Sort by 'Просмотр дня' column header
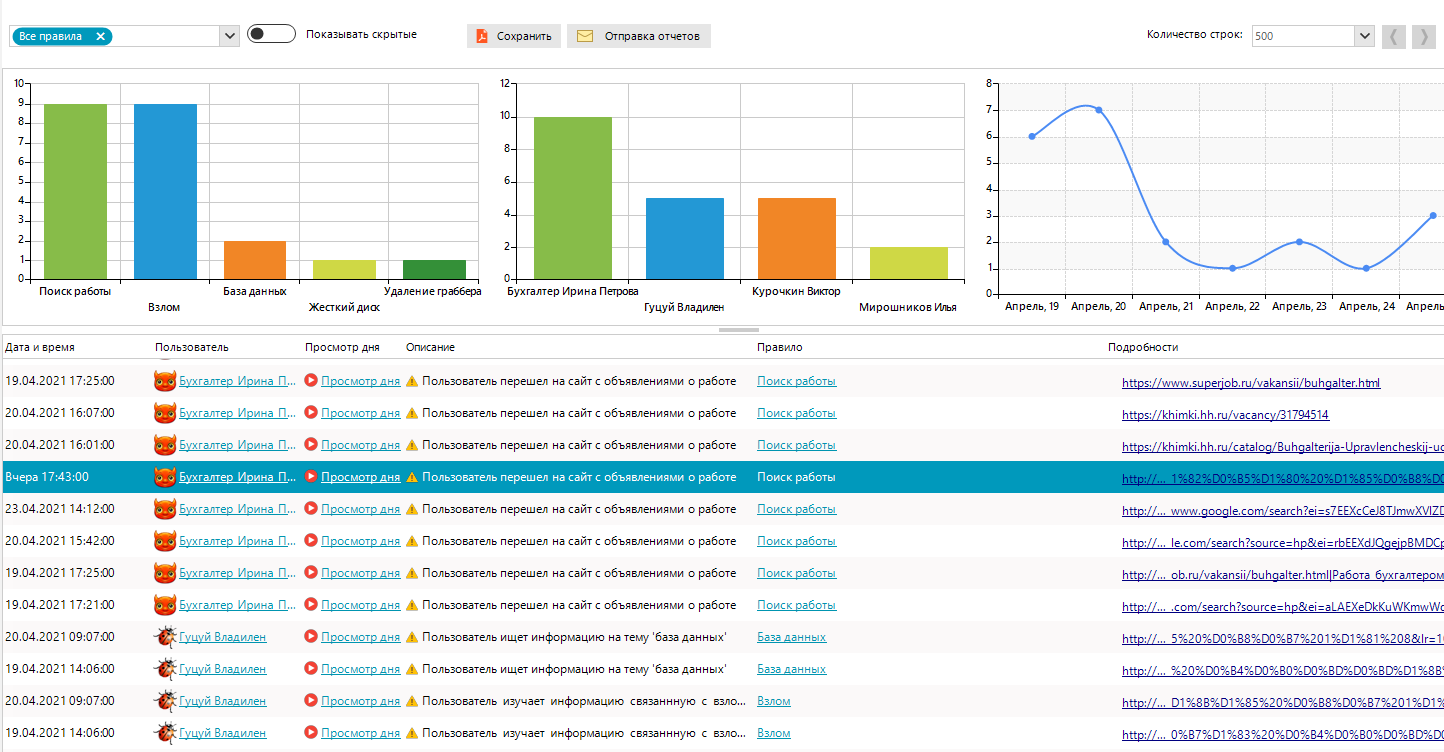The height and width of the screenshot is (752, 1444). click(342, 347)
